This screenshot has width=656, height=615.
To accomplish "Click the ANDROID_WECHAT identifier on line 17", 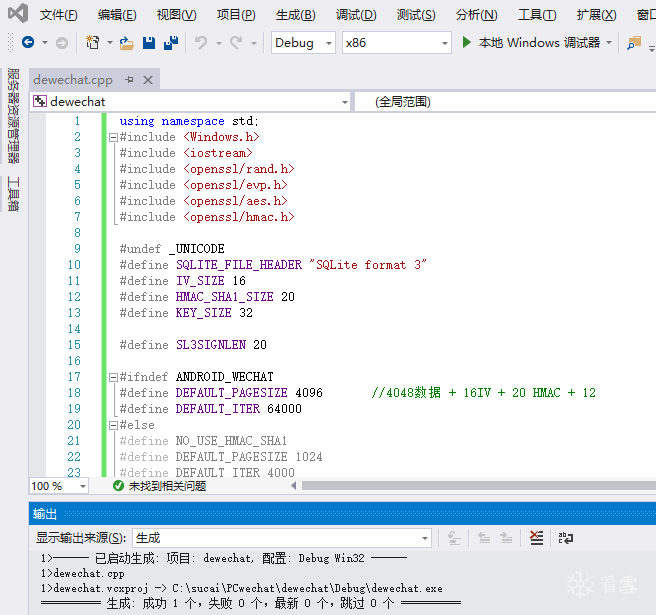I will point(224,377).
